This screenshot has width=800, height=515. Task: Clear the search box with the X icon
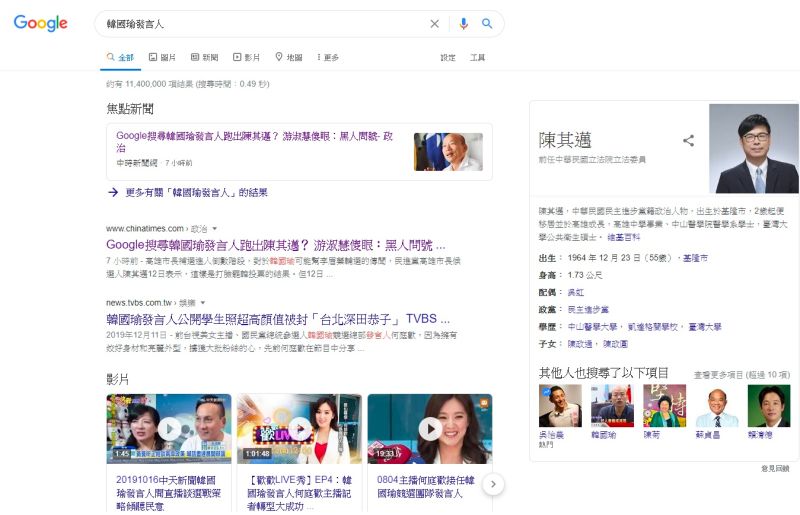point(434,23)
